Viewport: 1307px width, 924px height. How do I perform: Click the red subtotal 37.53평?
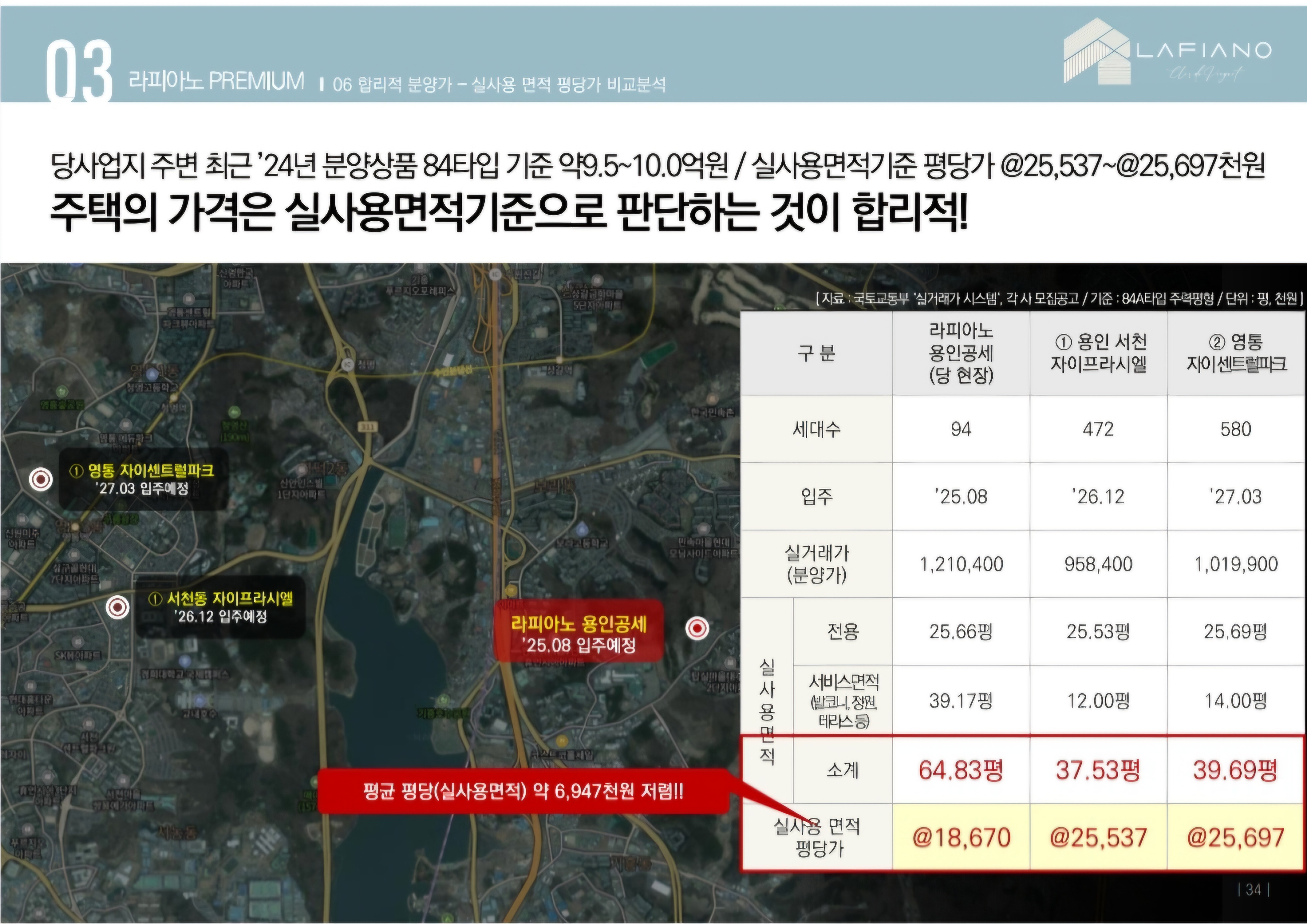coord(1098,770)
